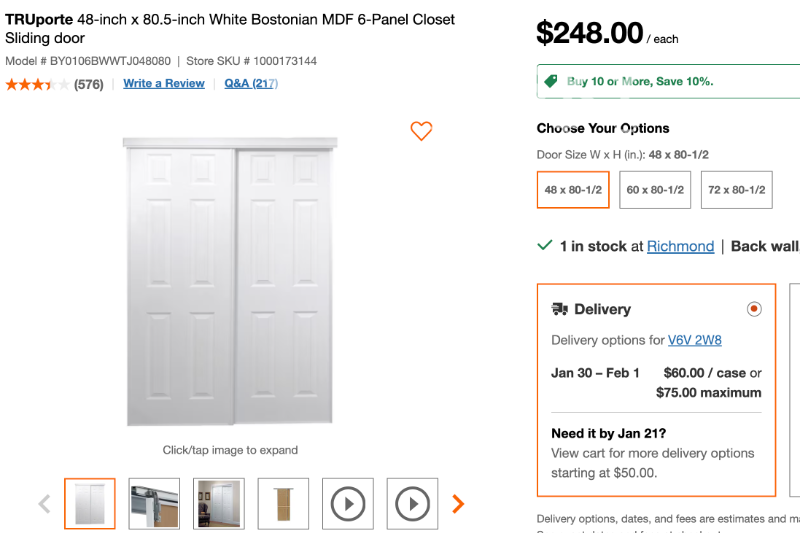Select the Delivery radio button
The height and width of the screenshot is (533, 800).
[754, 309]
